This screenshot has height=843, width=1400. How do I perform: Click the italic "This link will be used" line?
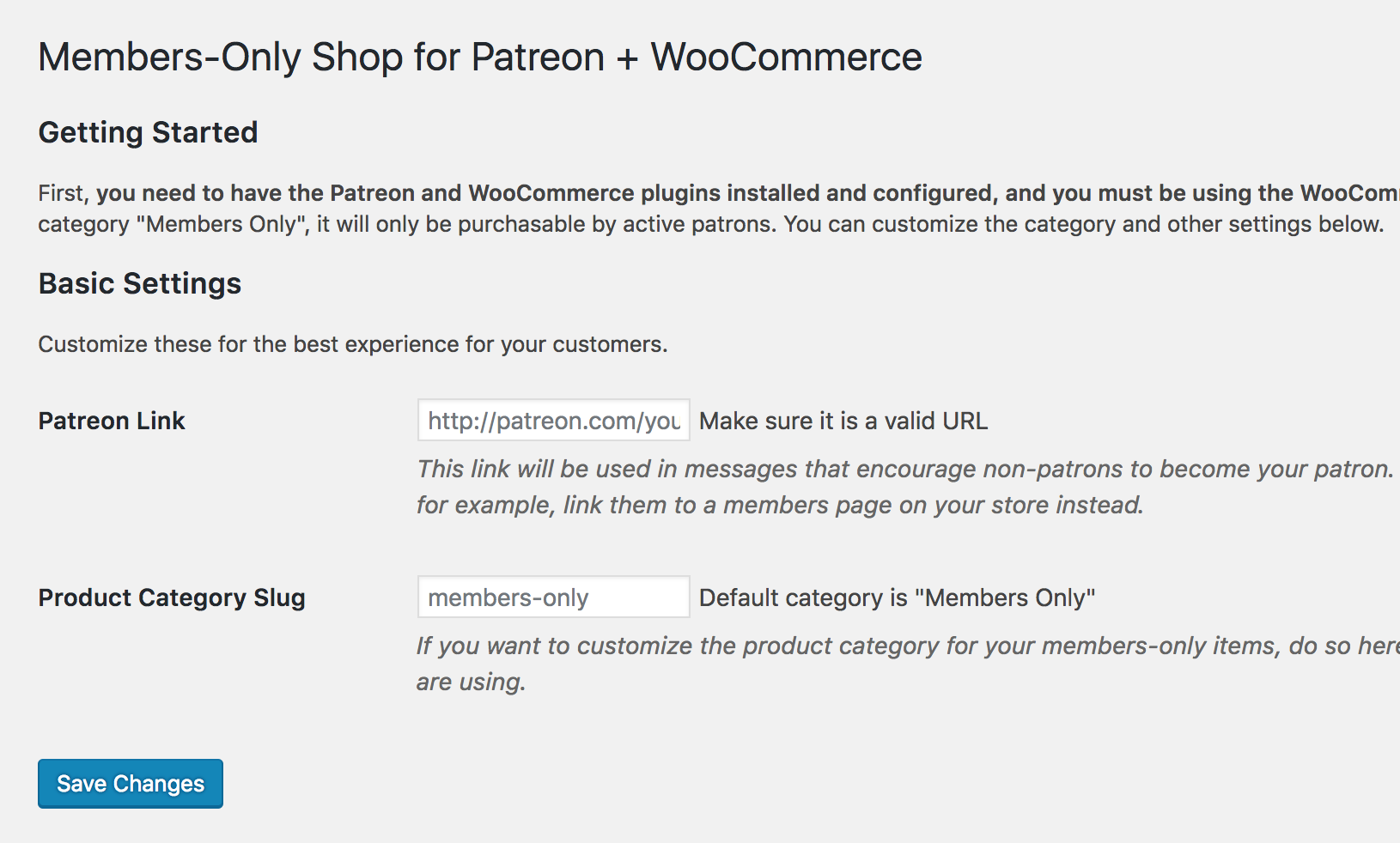904,469
